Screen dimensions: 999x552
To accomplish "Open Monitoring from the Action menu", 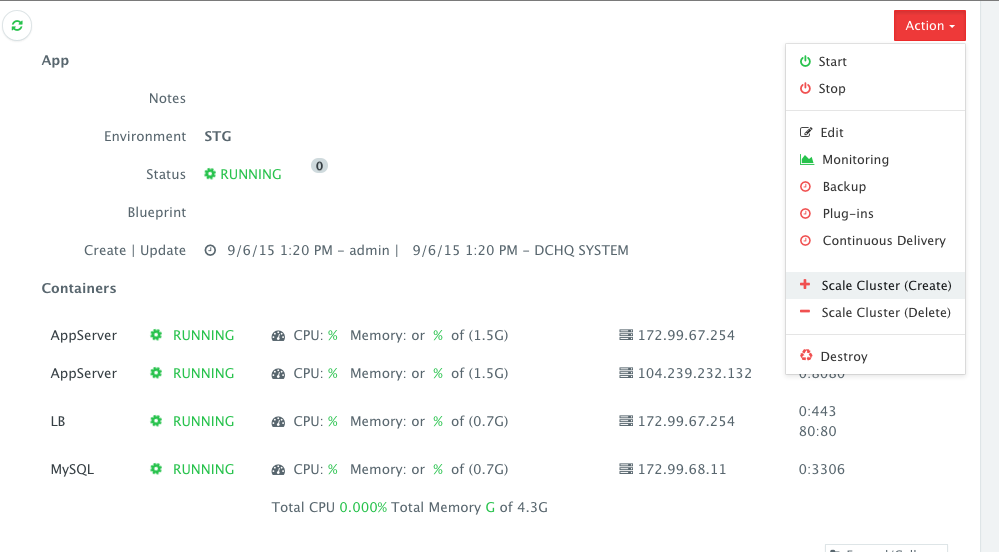I will 854,160.
